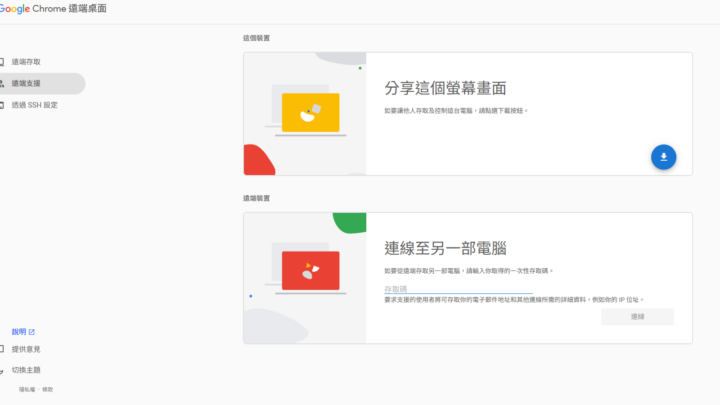Focus the 存取碼 access code field
The width and height of the screenshot is (720, 405).
pos(458,289)
